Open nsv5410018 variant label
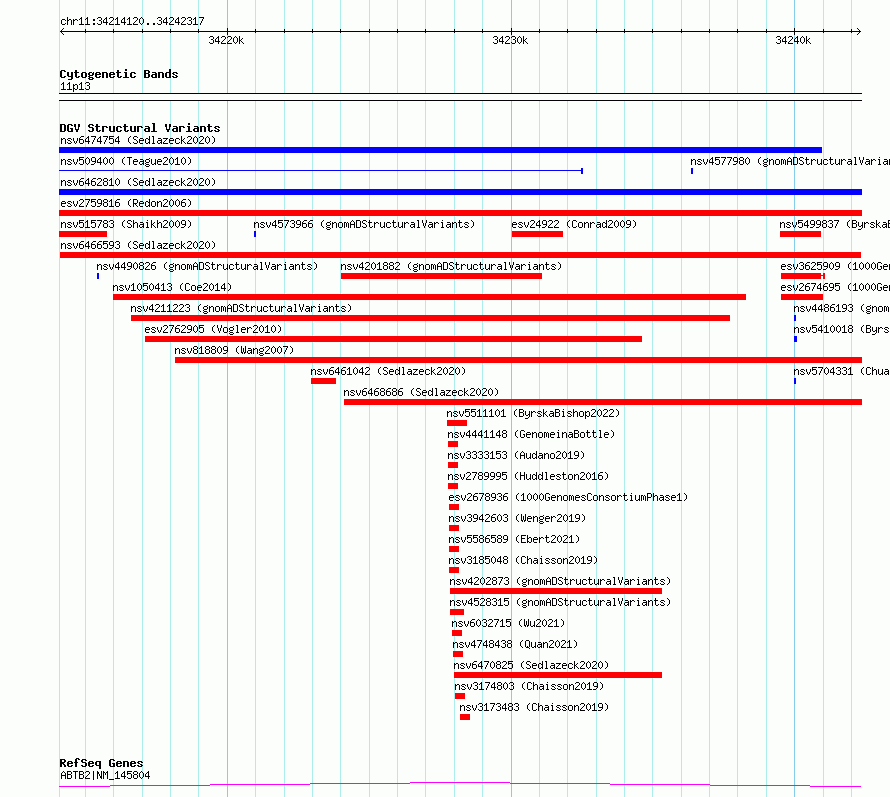 click(x=841, y=329)
